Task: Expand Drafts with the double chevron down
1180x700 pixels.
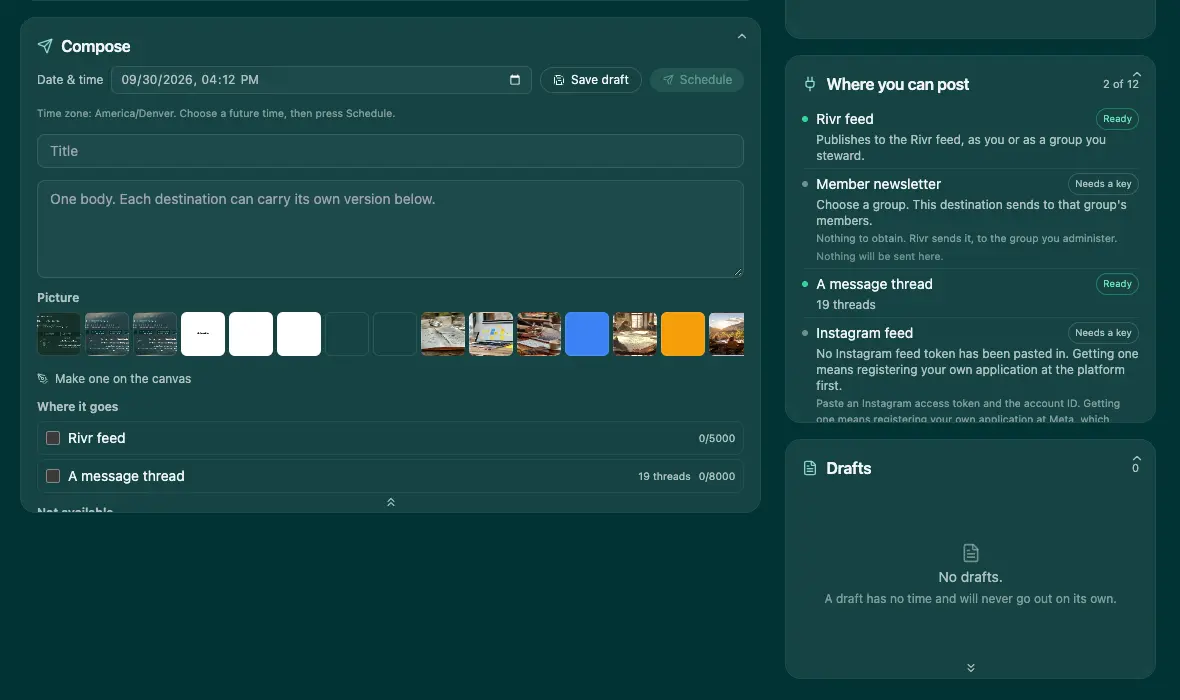Action: [x=971, y=668]
